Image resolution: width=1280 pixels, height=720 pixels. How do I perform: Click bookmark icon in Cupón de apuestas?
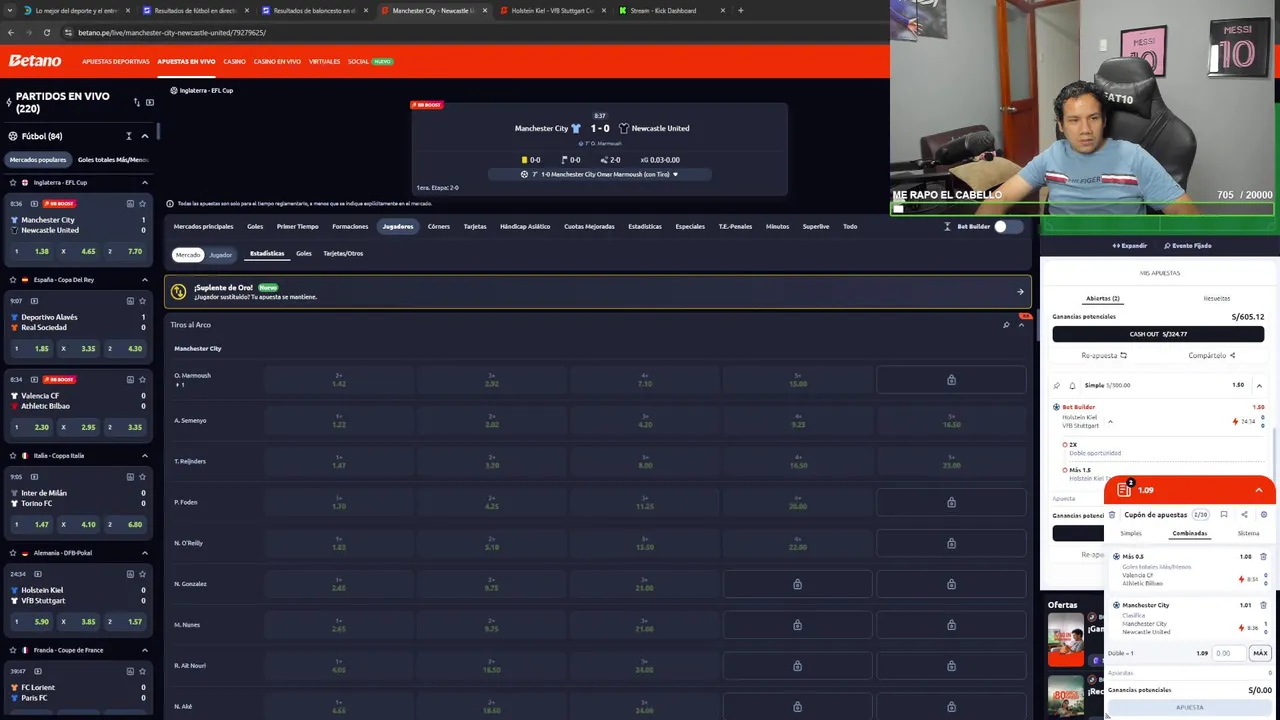(x=1224, y=515)
